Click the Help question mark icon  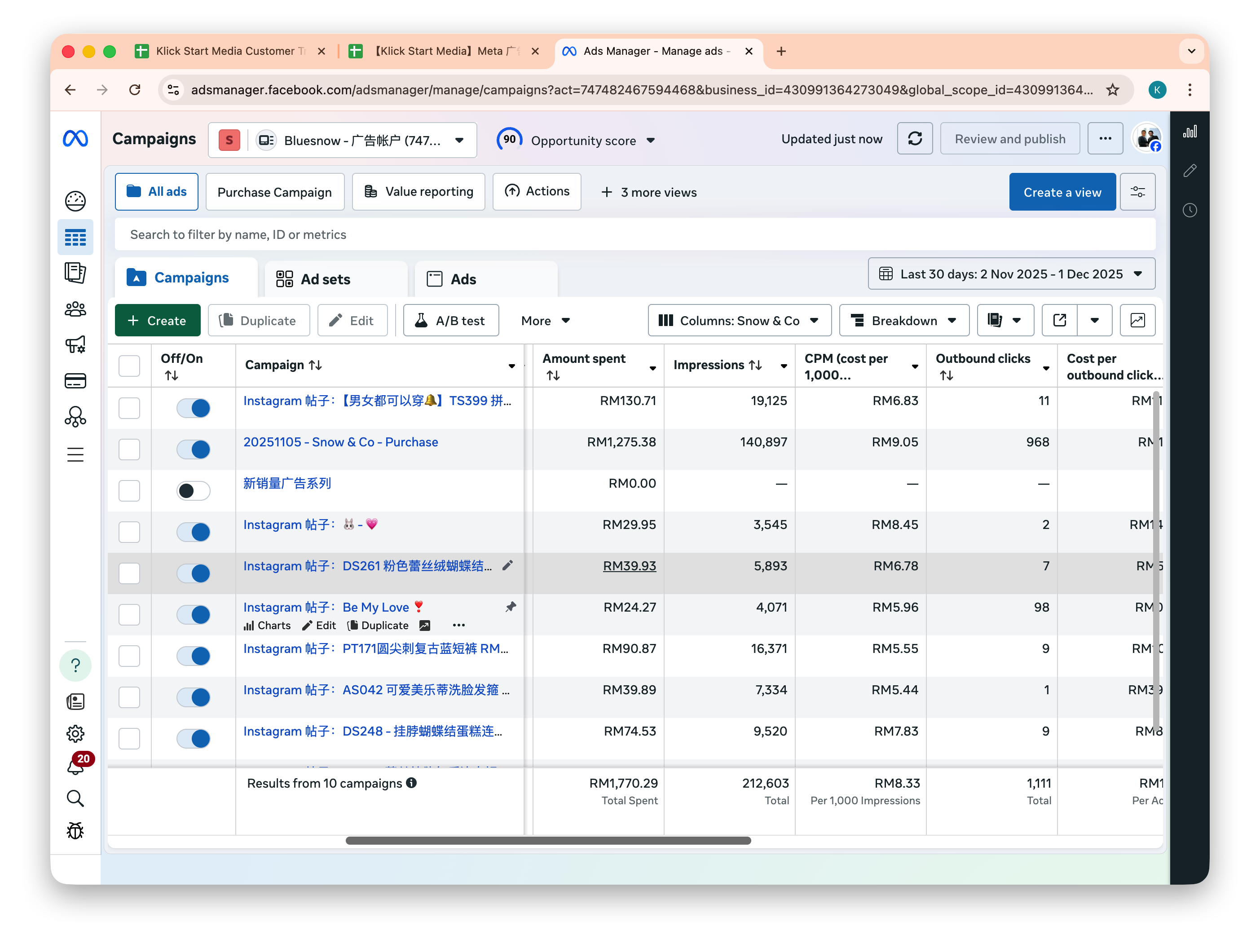(x=75, y=666)
